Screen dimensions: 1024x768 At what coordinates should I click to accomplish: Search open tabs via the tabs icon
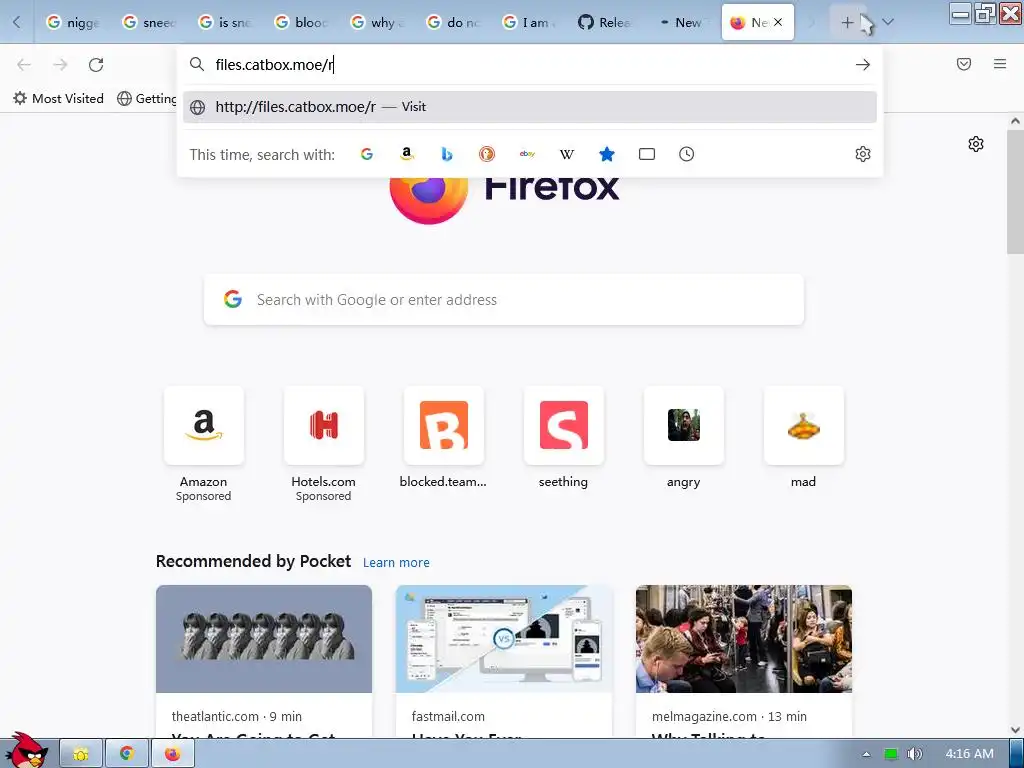point(647,154)
